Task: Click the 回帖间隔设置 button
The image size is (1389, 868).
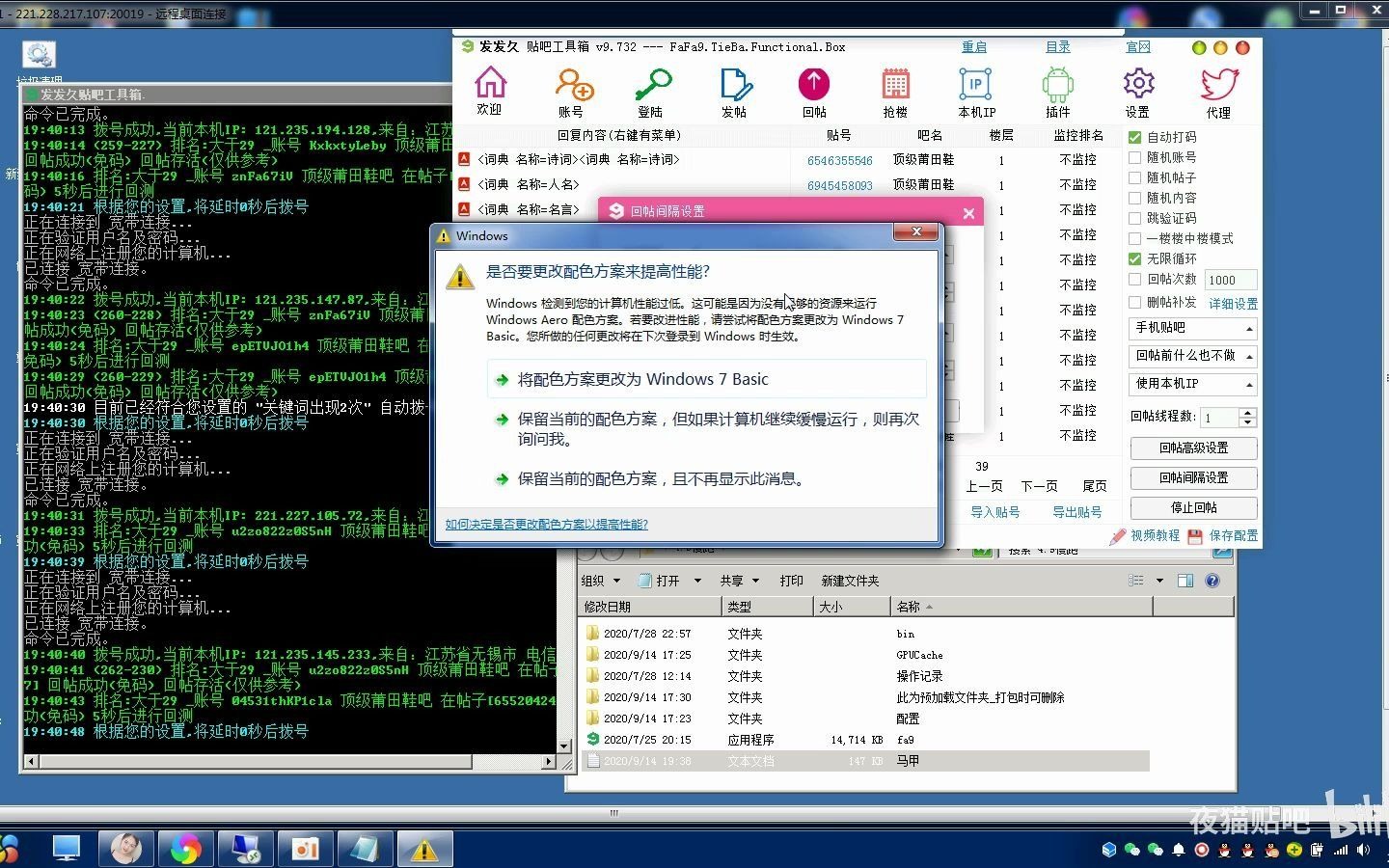Action: [1194, 477]
